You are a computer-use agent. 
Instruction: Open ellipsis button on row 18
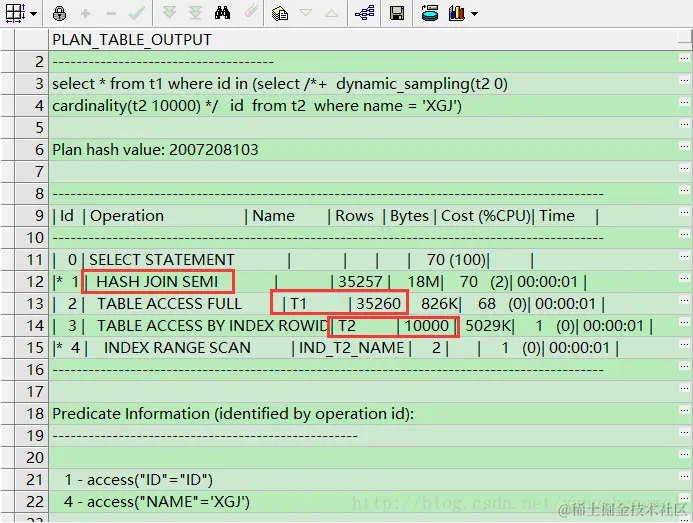pos(685,411)
